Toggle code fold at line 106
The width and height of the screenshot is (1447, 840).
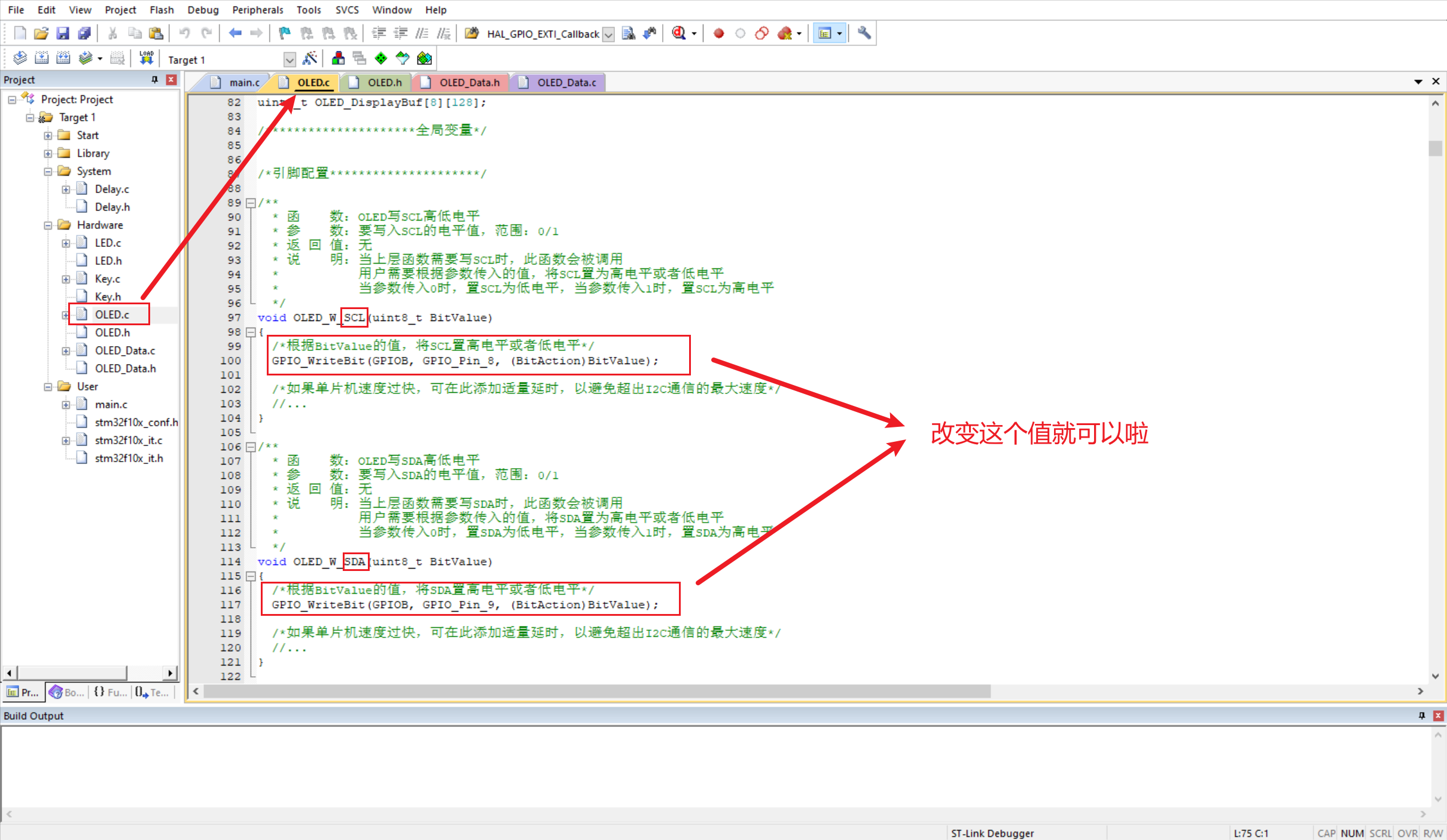pyautogui.click(x=251, y=447)
